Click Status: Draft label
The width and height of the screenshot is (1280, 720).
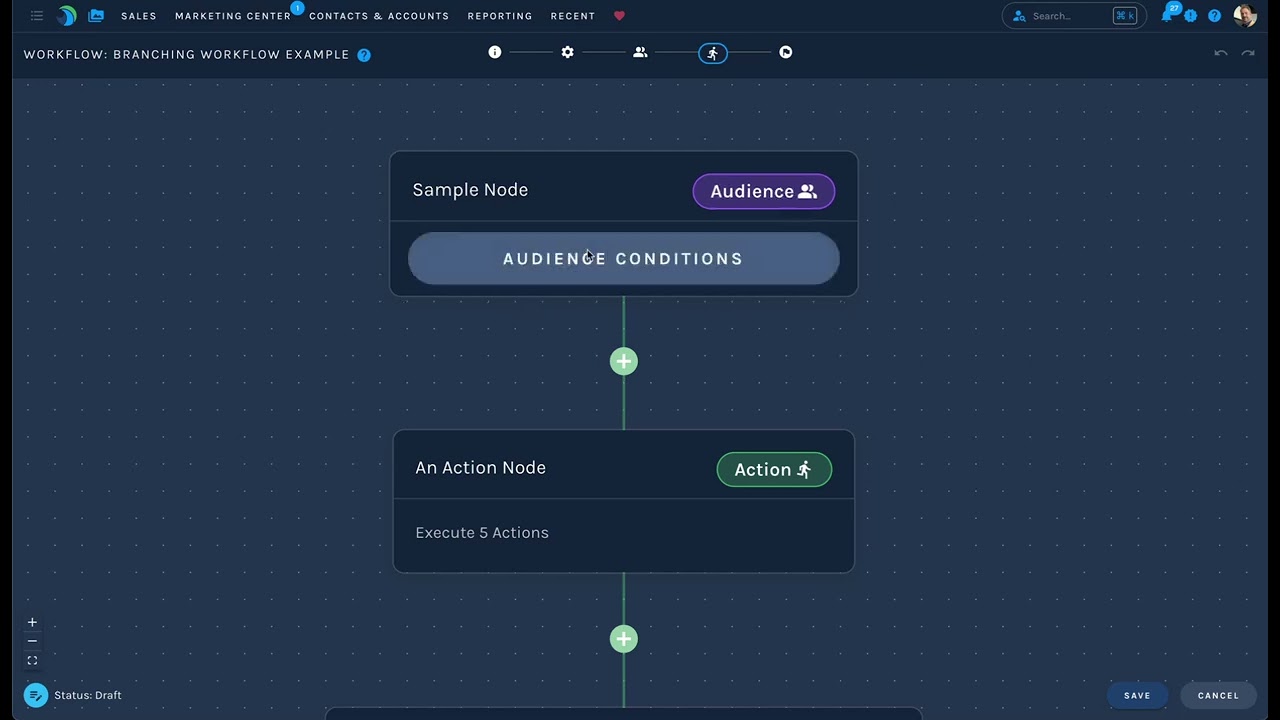tap(88, 695)
